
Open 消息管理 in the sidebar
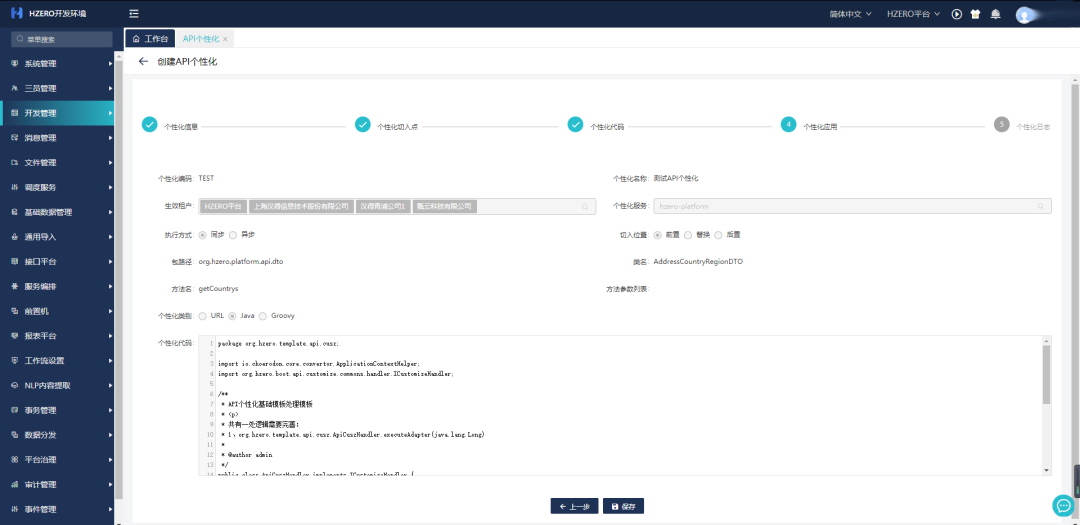click(x=57, y=138)
